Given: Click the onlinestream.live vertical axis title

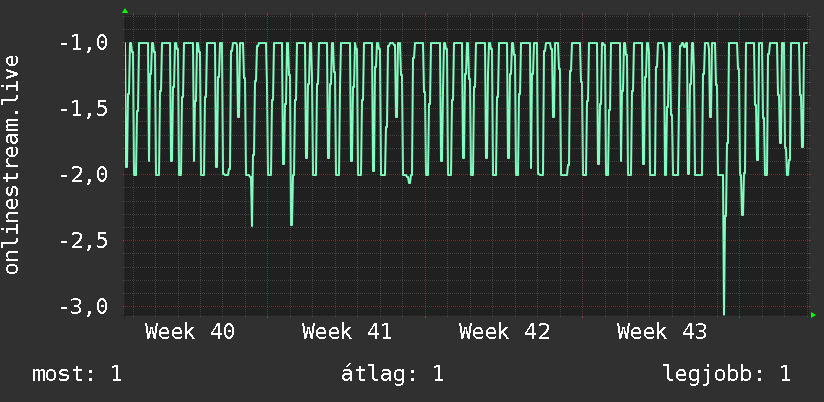Looking at the screenshot, I should (x=12, y=164).
